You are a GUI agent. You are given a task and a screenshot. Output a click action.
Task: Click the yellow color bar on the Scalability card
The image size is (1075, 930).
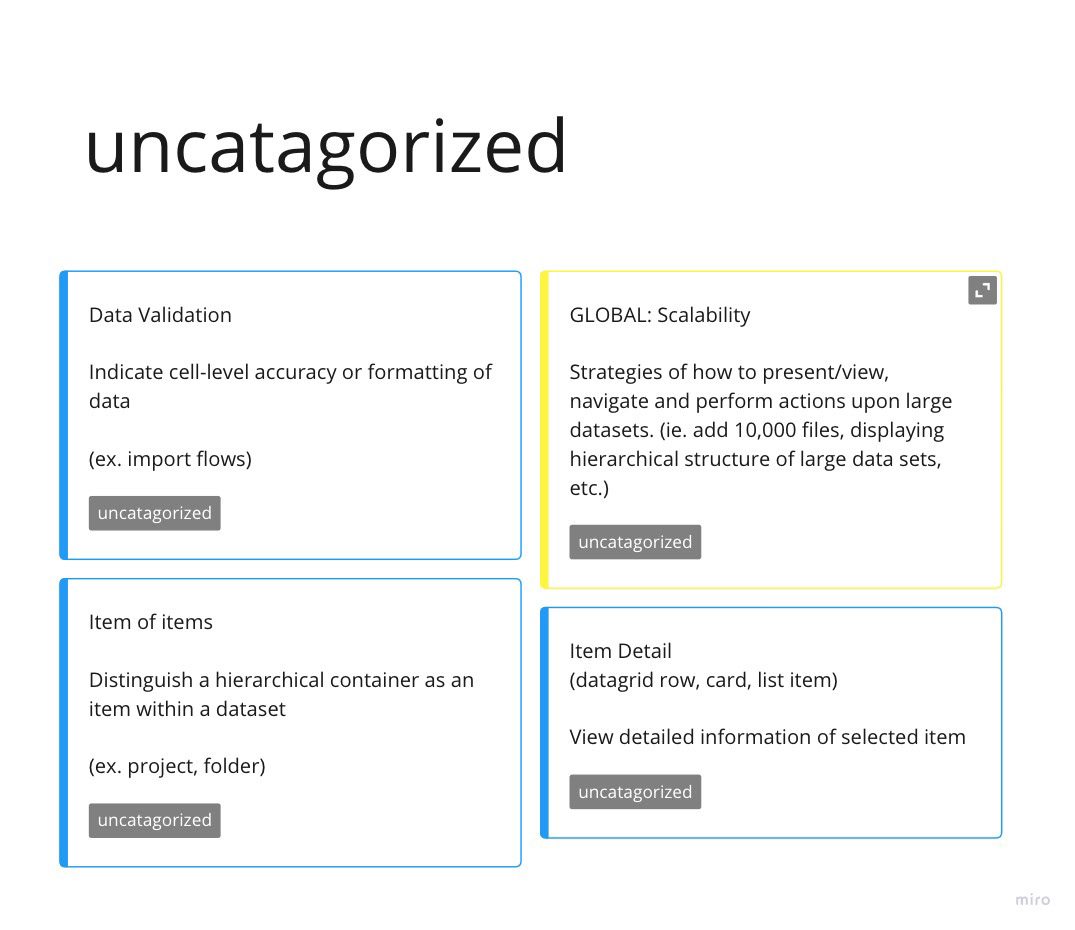tap(544, 430)
